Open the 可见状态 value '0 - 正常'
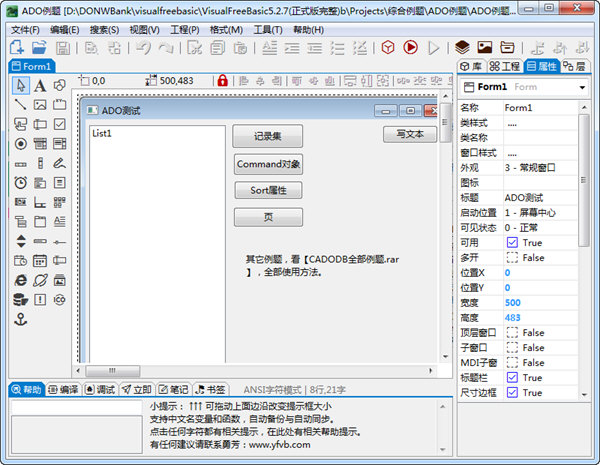The height and width of the screenshot is (465, 600). click(x=540, y=228)
